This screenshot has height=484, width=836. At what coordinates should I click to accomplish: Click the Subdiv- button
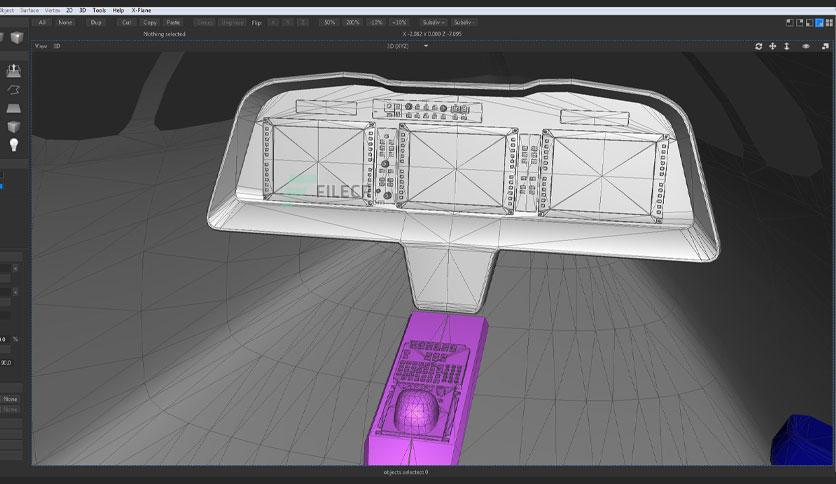(433, 22)
